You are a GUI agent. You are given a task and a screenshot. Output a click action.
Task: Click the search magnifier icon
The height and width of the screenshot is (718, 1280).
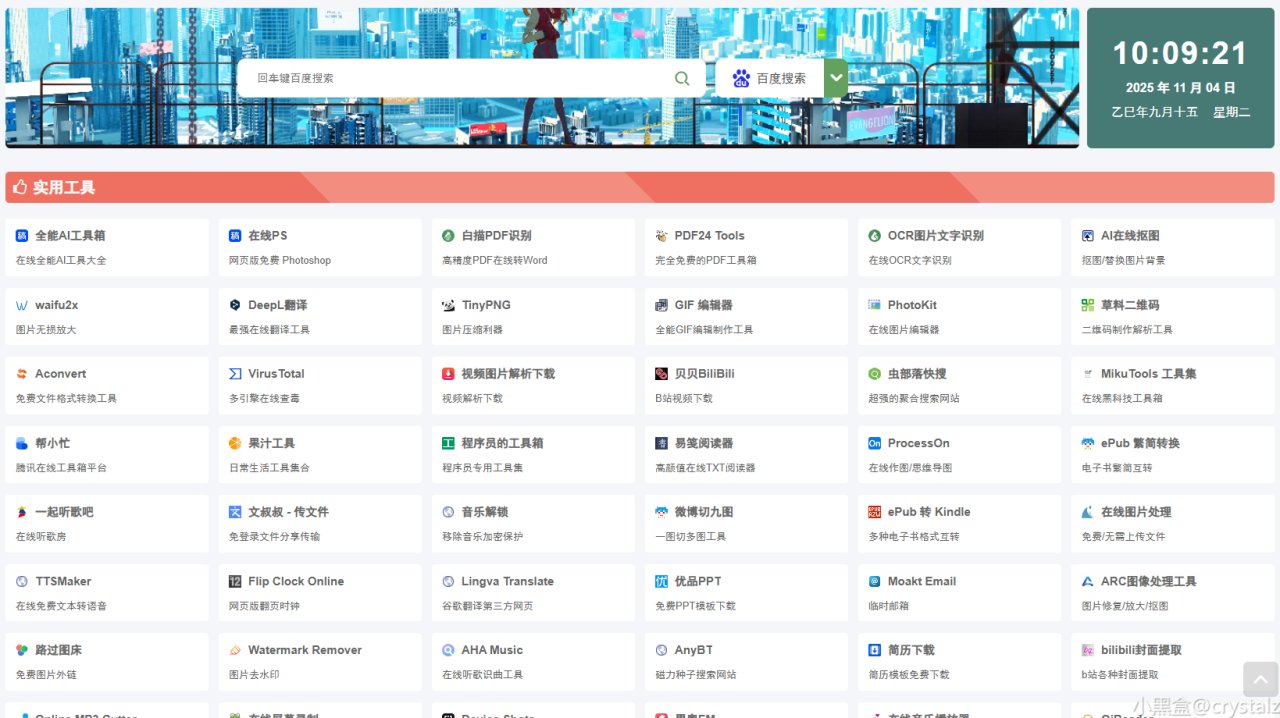[682, 78]
